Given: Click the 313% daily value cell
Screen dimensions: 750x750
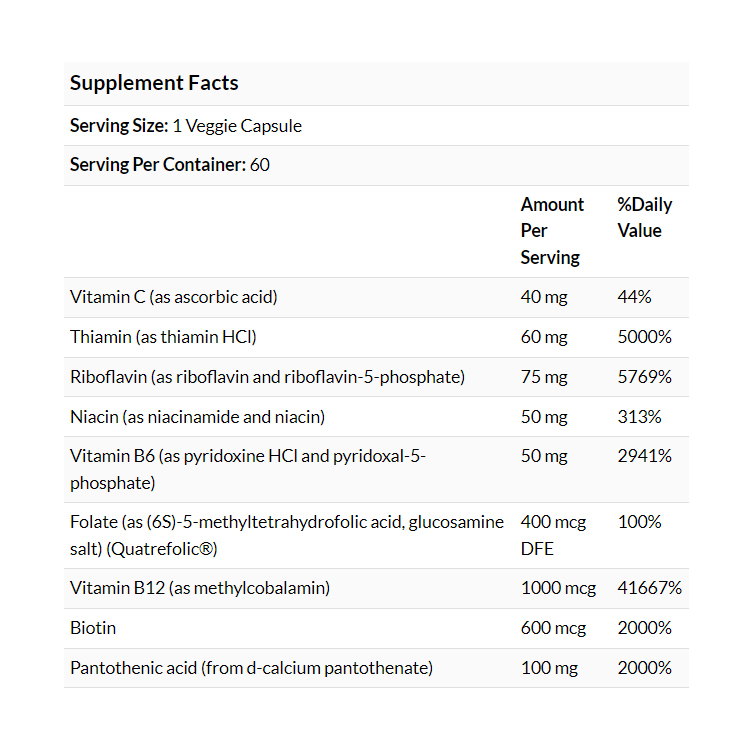Looking at the screenshot, I should click(x=639, y=416).
